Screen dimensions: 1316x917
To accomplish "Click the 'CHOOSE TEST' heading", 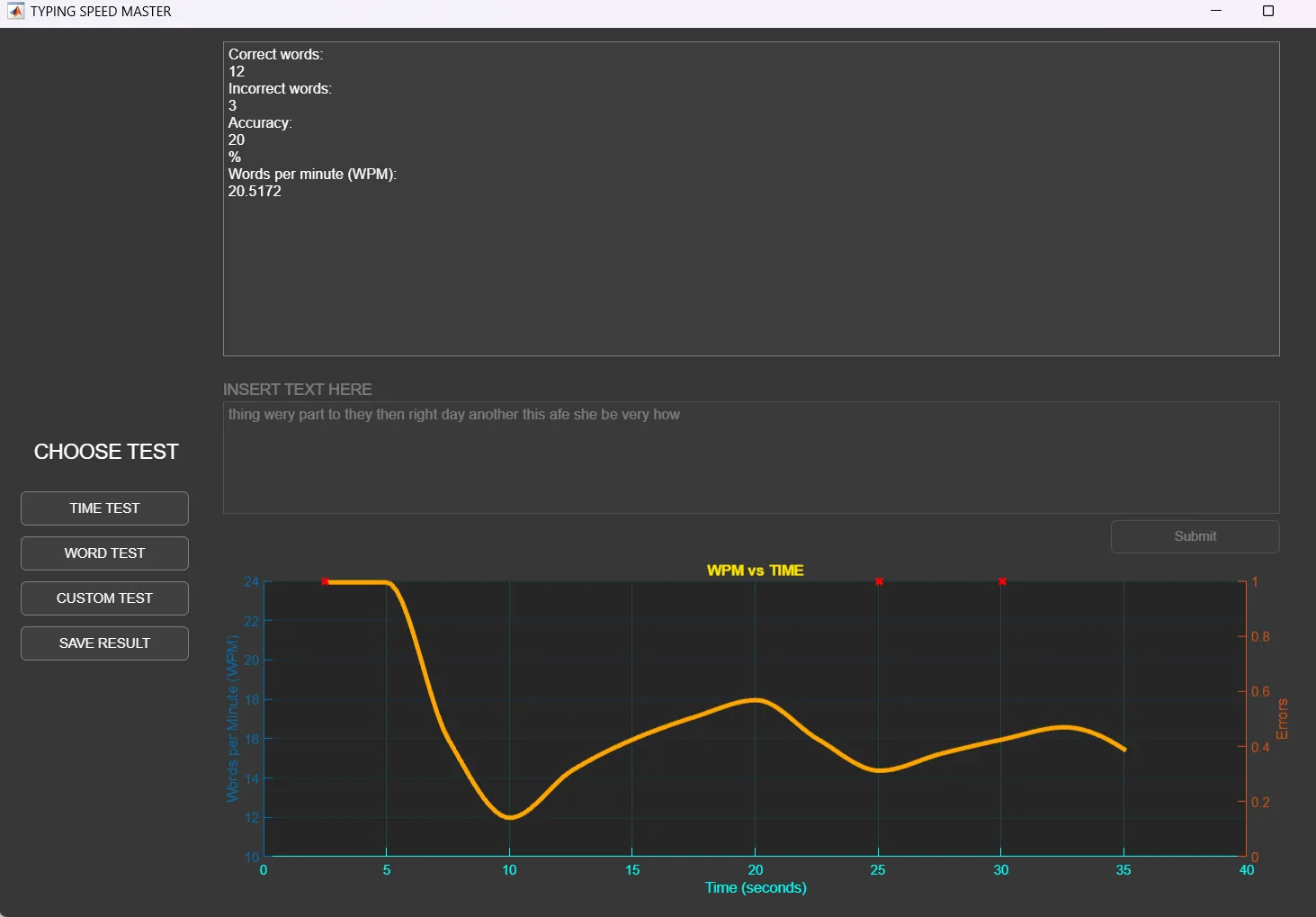I will pyautogui.click(x=106, y=452).
